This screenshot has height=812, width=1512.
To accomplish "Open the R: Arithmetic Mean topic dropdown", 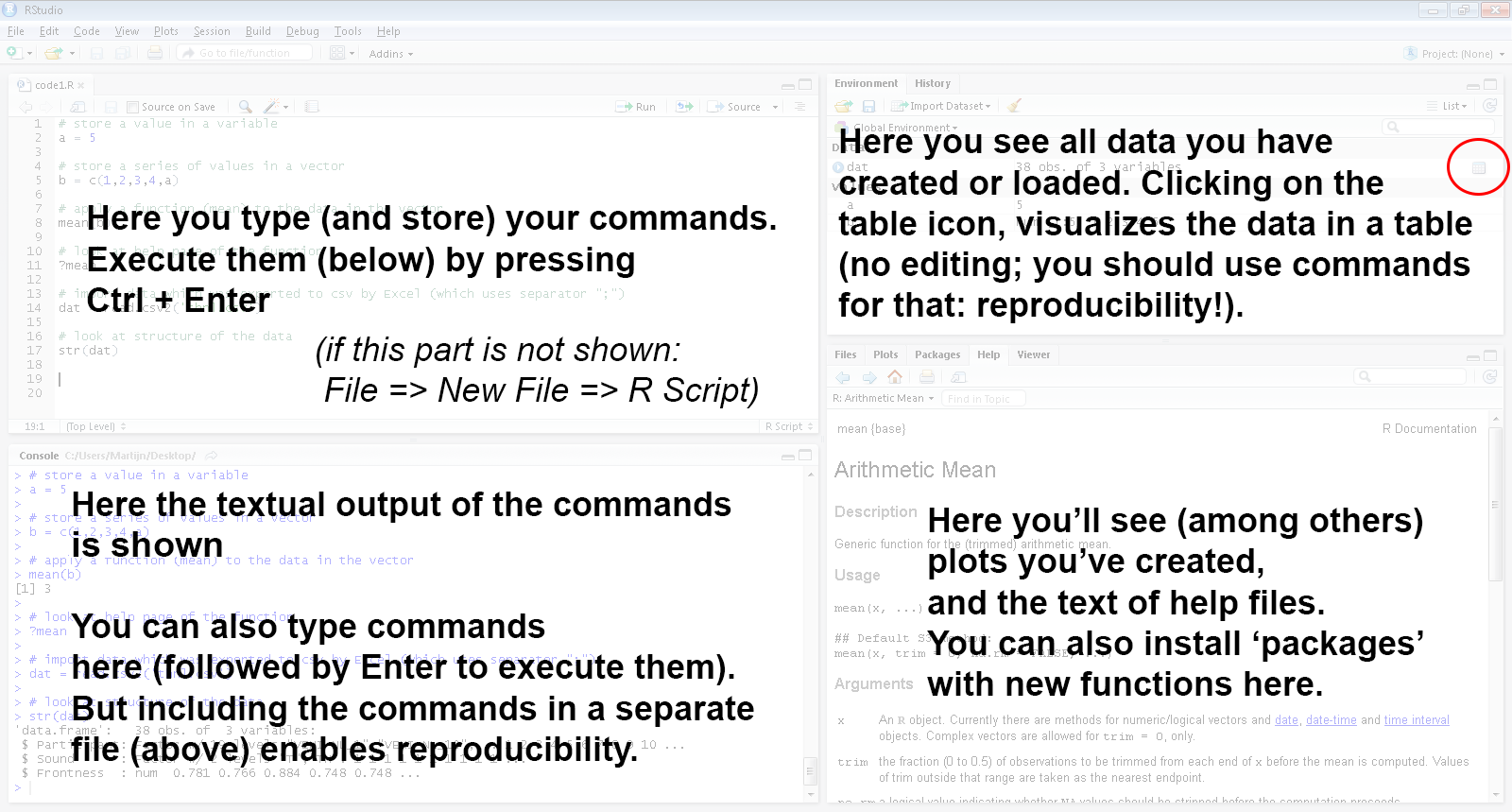I will [884, 398].
